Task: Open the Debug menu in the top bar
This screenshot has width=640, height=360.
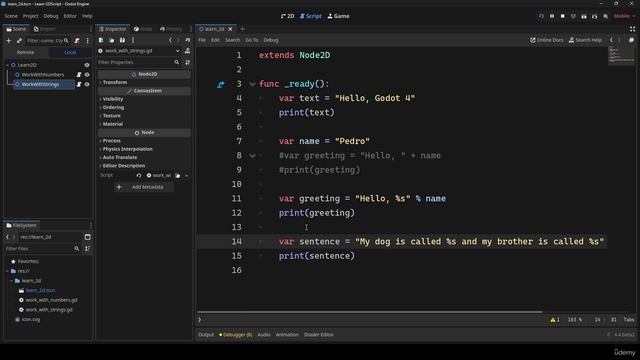Action: pyautogui.click(x=51, y=16)
